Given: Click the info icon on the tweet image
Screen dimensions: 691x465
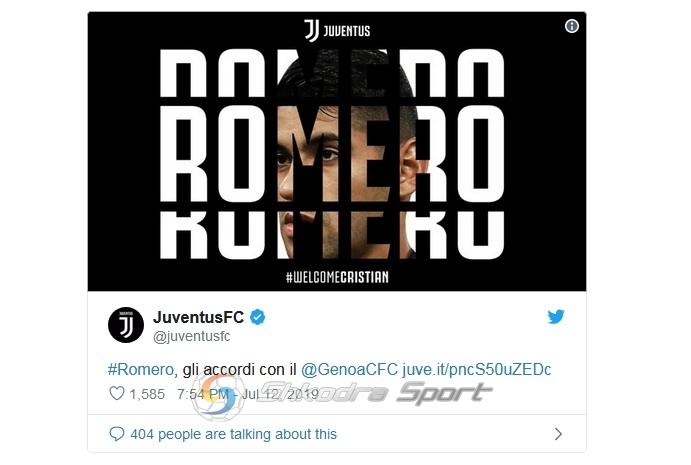Looking at the screenshot, I should tap(572, 26).
